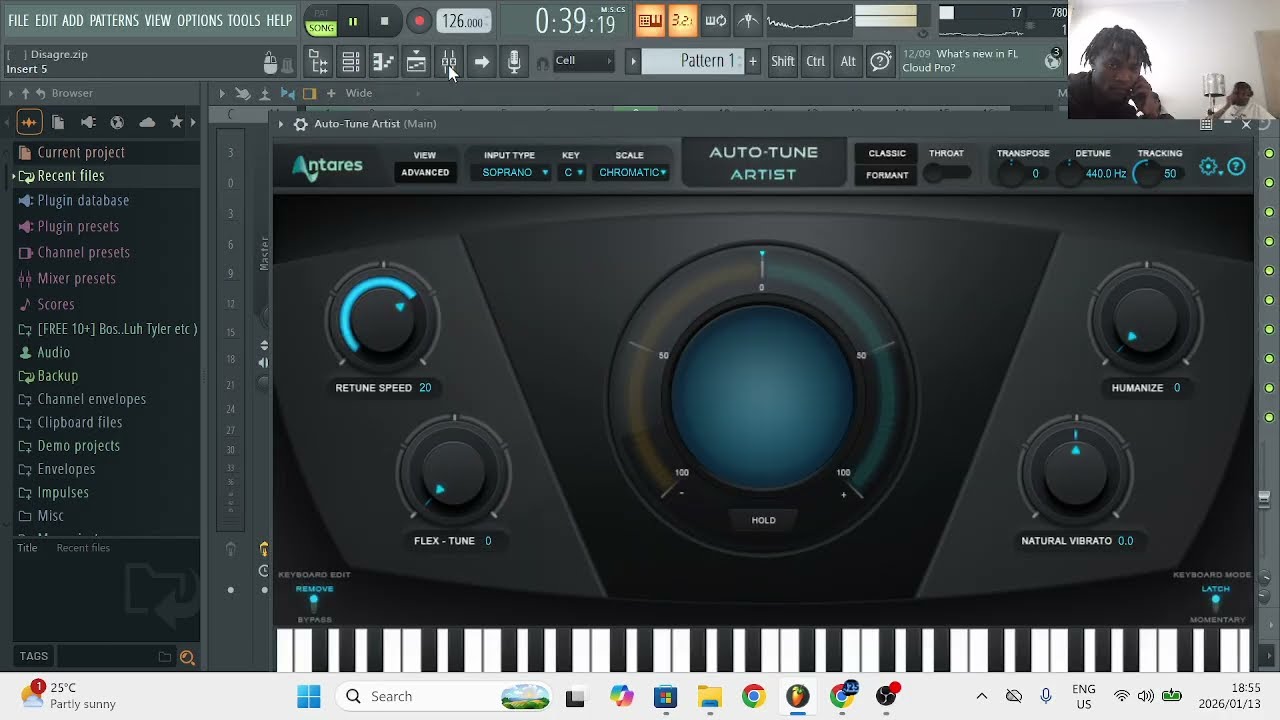Click the arrow left of Pattern 1
Viewport: 1280px width, 720px height.
[632, 61]
